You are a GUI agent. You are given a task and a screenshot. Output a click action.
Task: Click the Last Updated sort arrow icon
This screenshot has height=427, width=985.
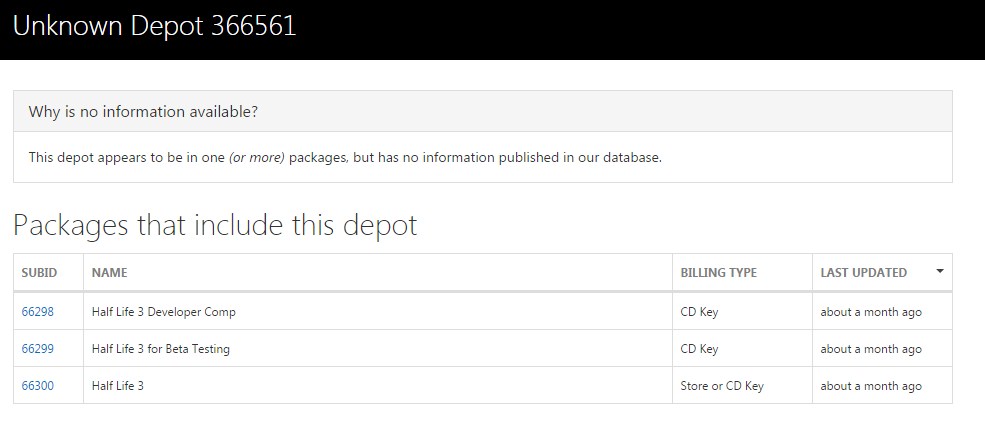pyautogui.click(x=940, y=271)
